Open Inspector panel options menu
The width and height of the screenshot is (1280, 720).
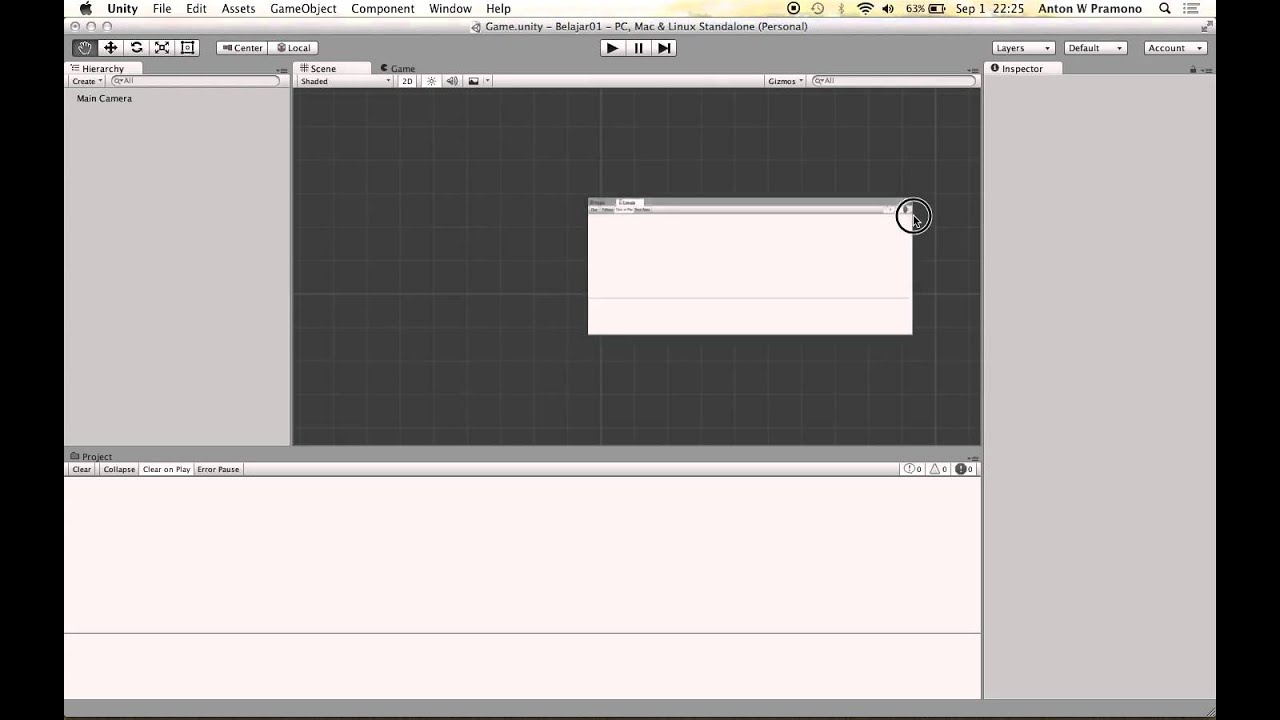point(1208,70)
